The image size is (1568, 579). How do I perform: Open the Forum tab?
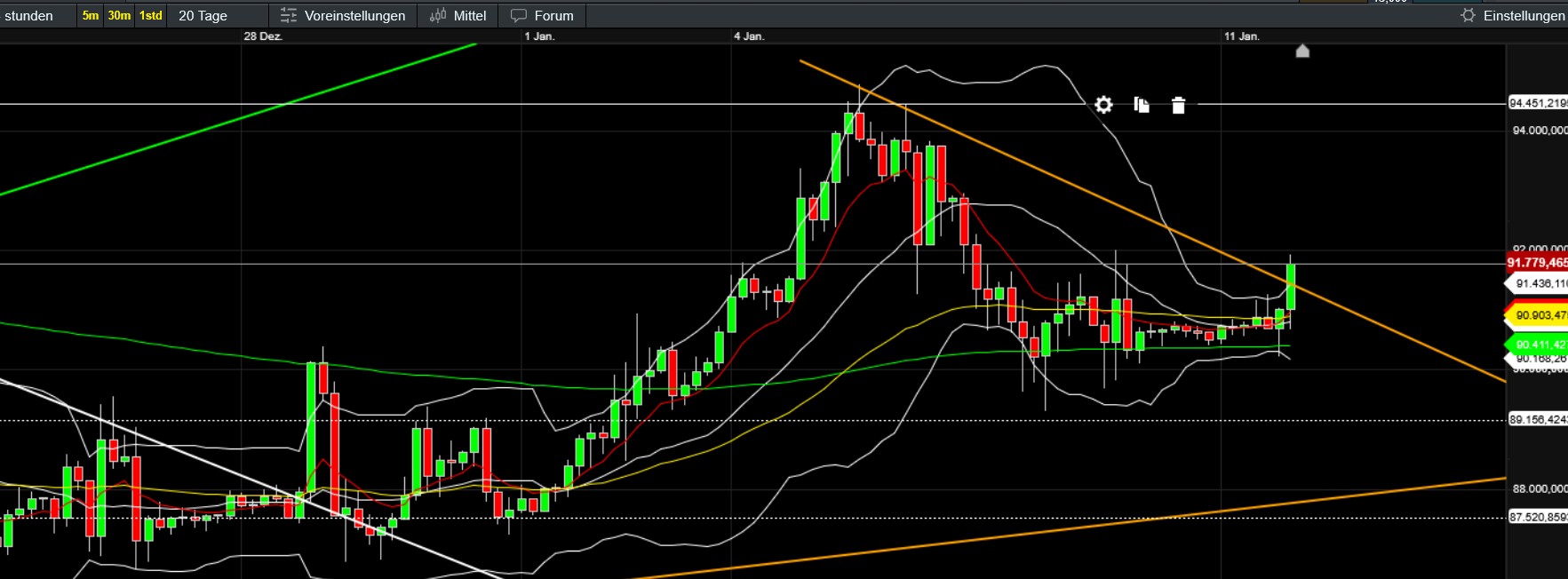coord(553,15)
